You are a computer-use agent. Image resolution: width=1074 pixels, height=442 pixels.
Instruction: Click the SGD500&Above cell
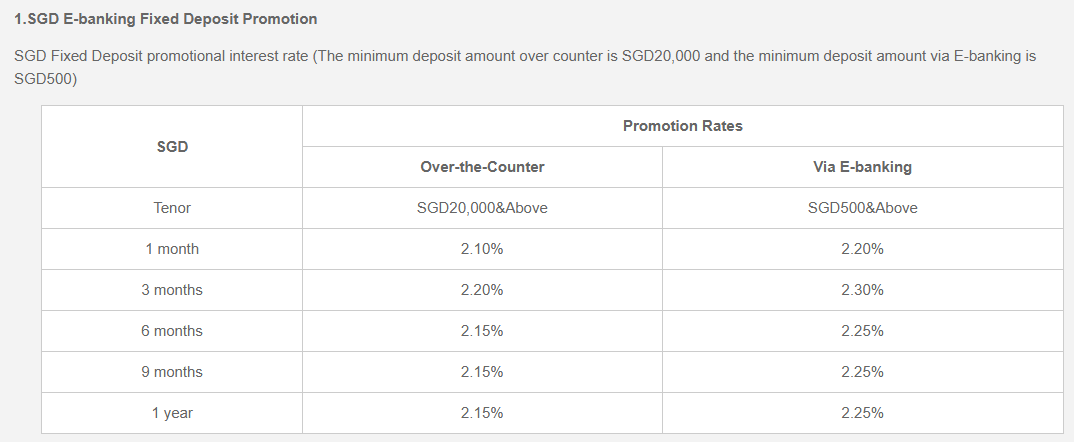coord(862,208)
